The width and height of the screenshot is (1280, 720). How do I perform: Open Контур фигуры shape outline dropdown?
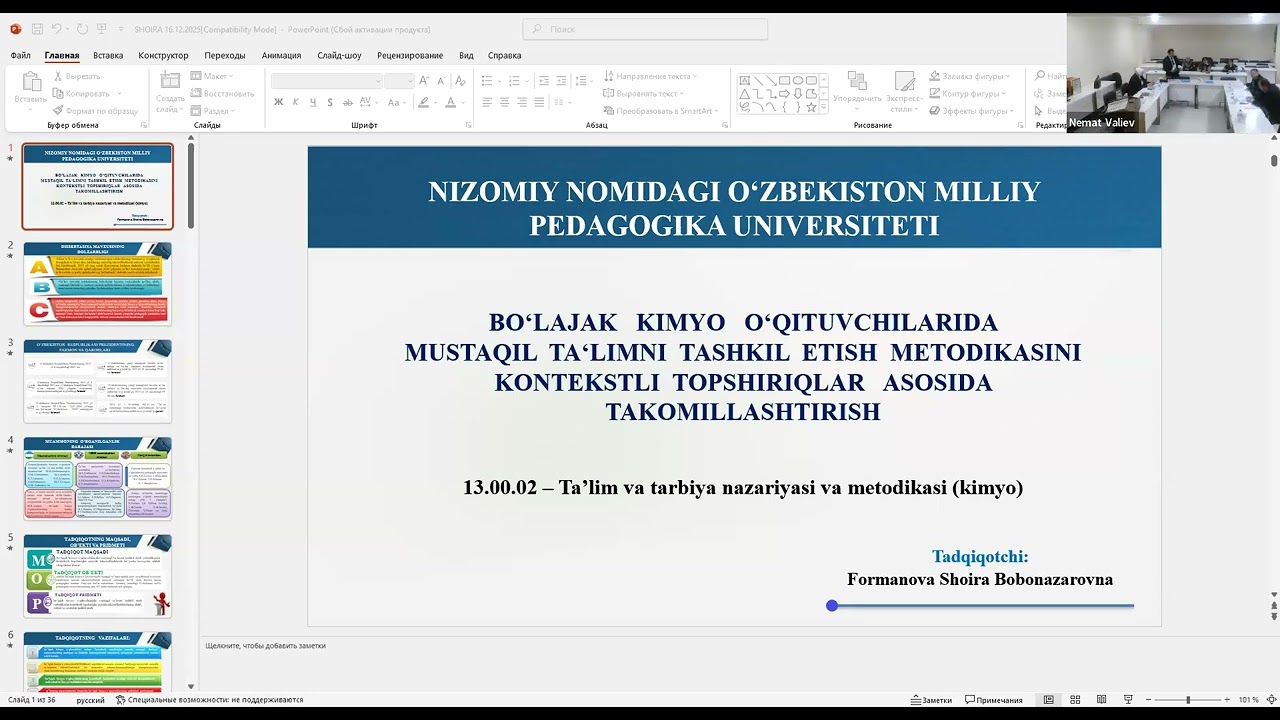[970, 94]
